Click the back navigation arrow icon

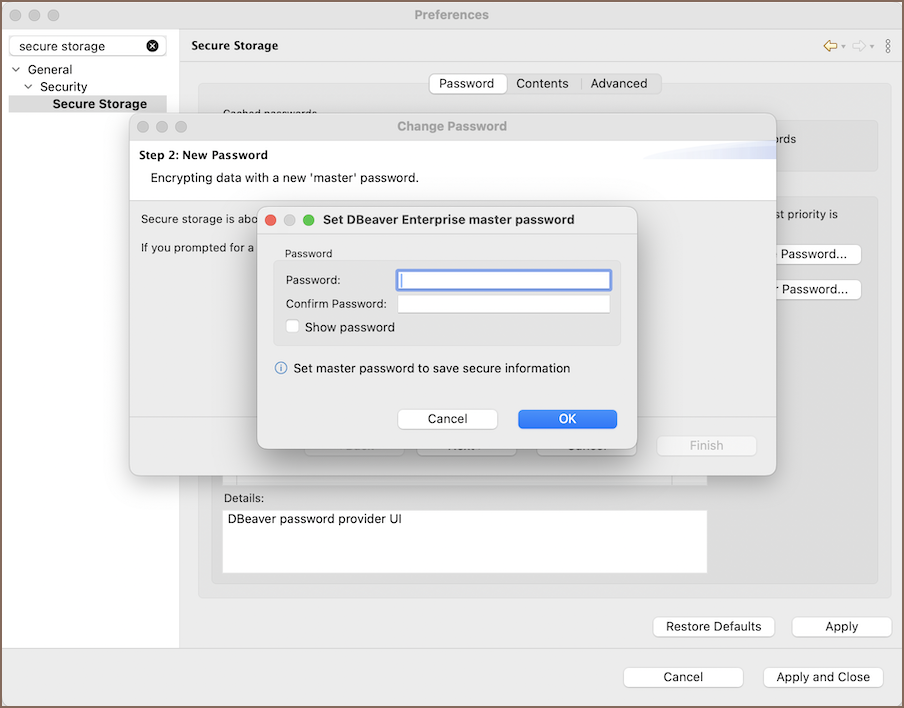point(830,46)
